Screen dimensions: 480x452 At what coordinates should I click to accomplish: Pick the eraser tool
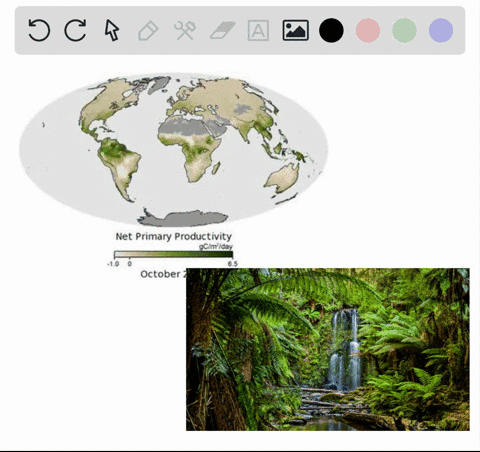coord(222,30)
